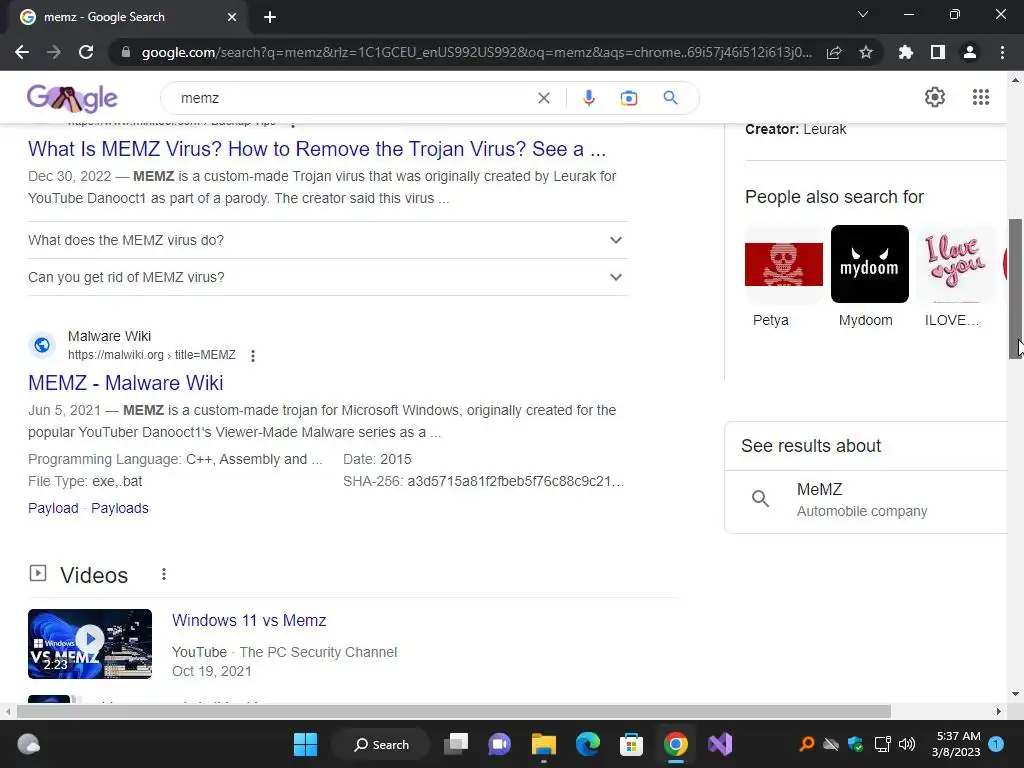Select Petya in People also search for
Image resolution: width=1024 pixels, height=768 pixels.
784,277
